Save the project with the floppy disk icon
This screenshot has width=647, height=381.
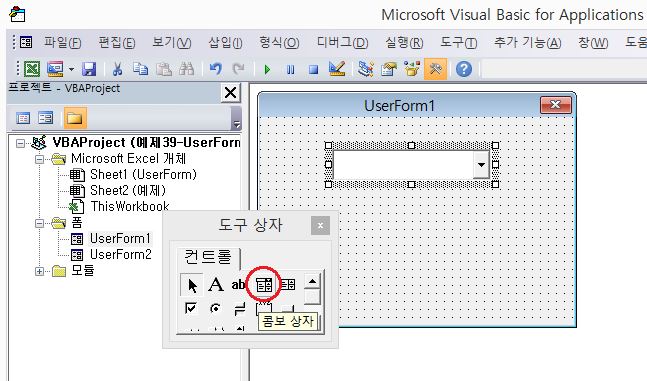pos(89,69)
